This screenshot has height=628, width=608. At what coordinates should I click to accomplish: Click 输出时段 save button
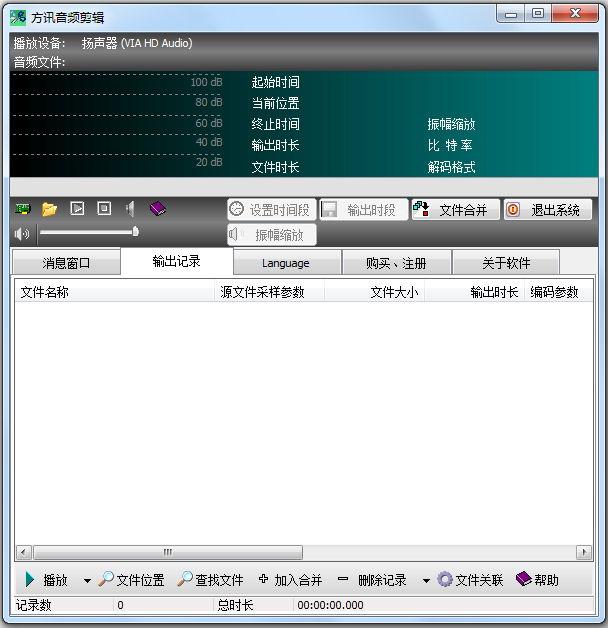coord(364,209)
